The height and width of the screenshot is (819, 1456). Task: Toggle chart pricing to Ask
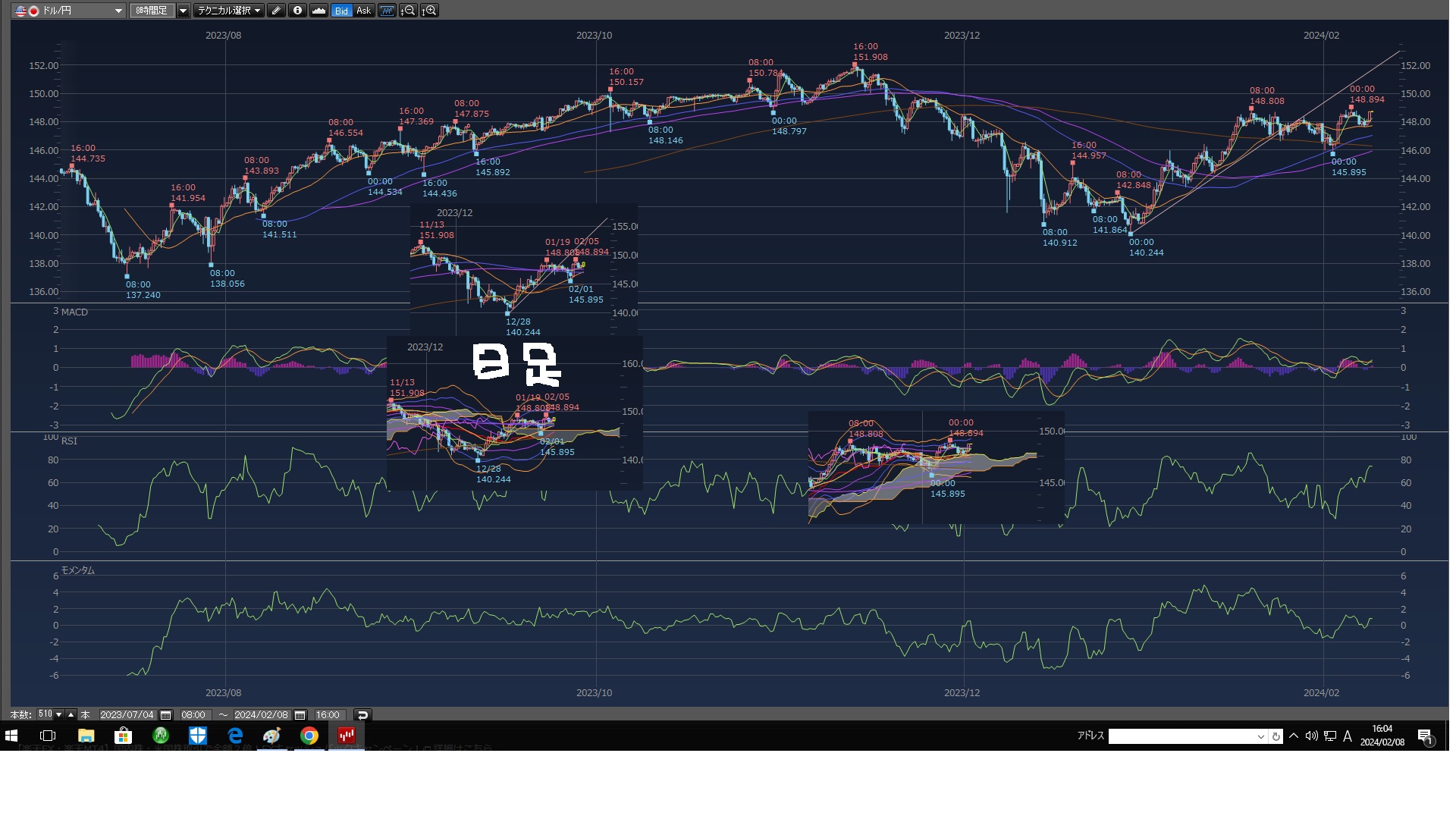[x=363, y=11]
